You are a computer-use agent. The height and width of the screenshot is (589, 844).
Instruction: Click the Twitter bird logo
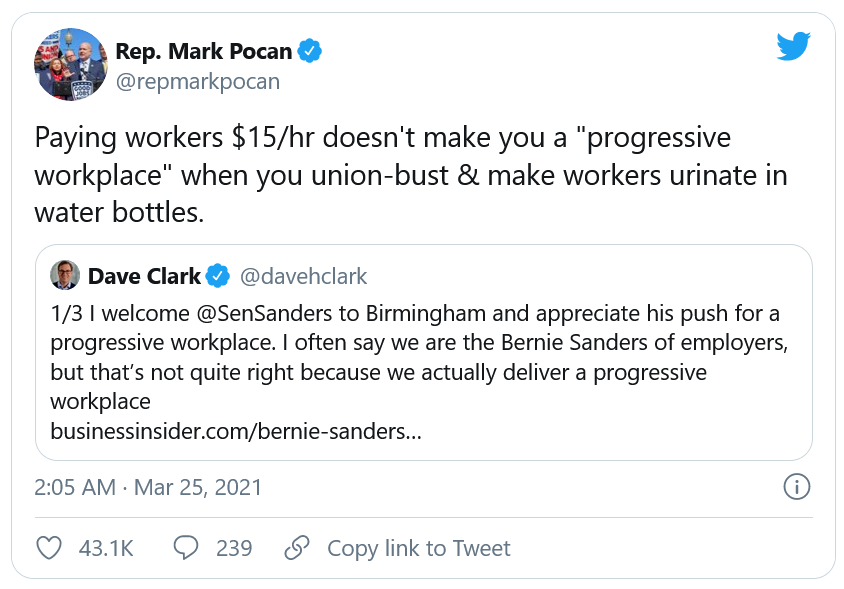(793, 47)
